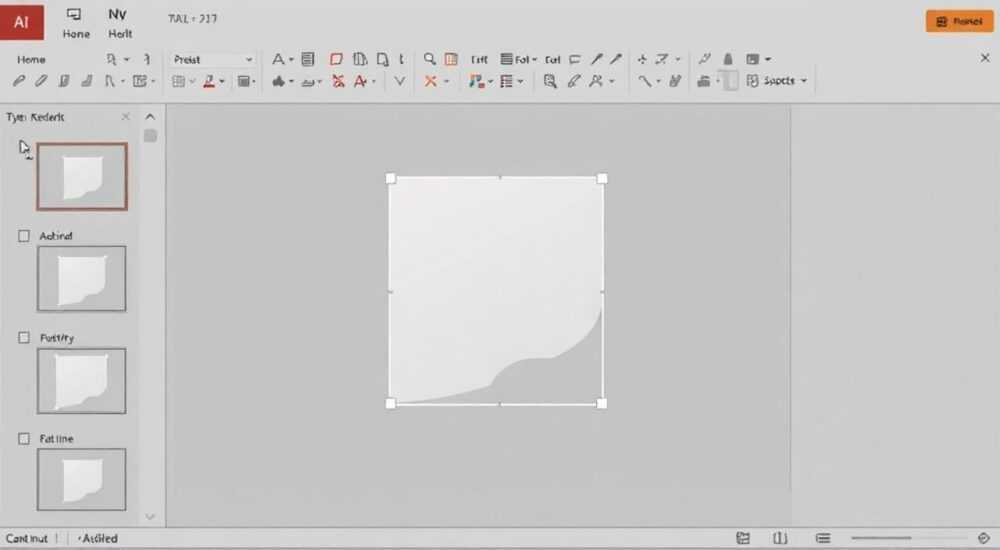The image size is (1000, 550).
Task: Click the side panel scrollbar thumb
Action: coord(151,135)
